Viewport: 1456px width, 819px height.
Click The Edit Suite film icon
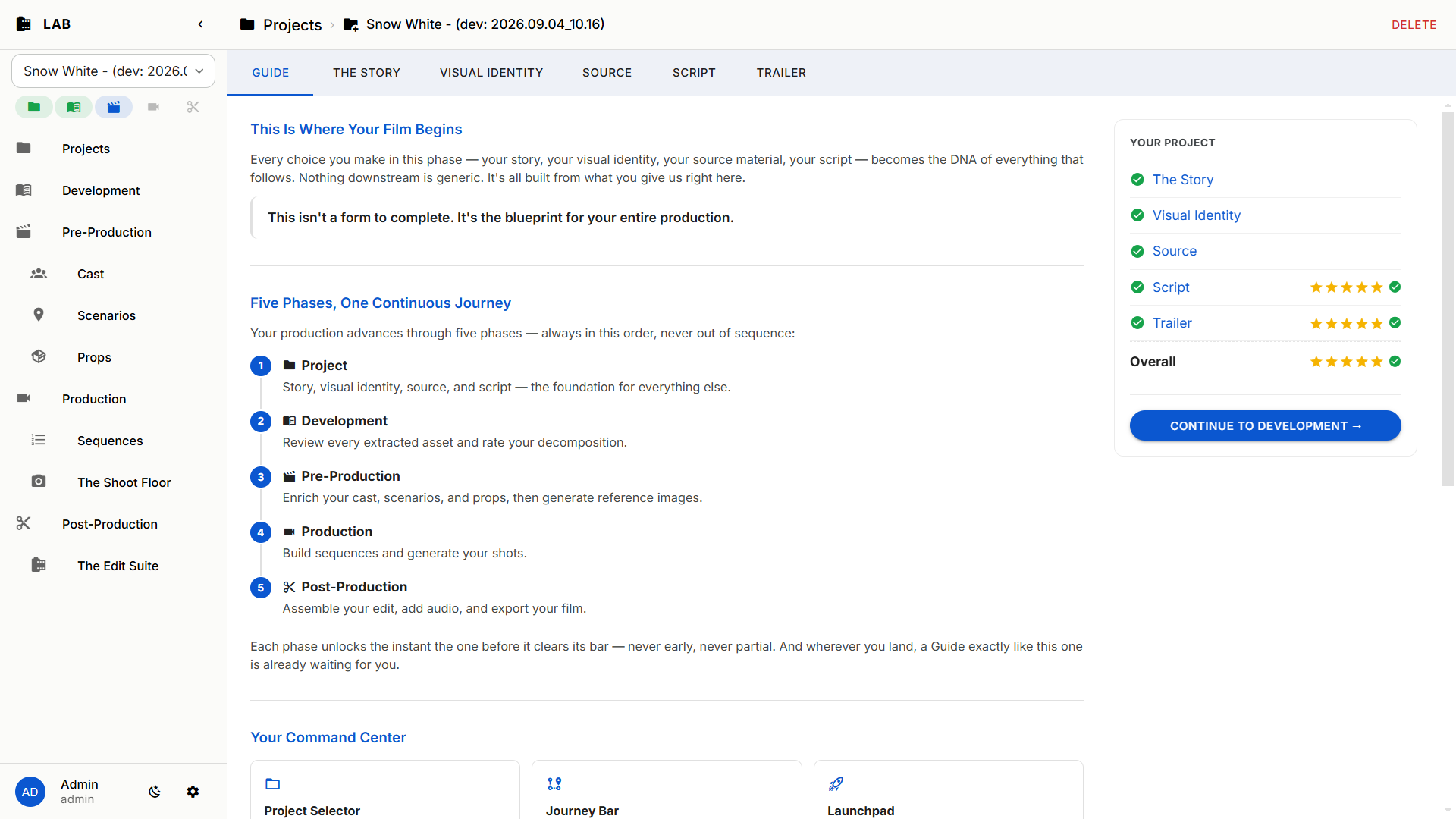pyautogui.click(x=39, y=565)
